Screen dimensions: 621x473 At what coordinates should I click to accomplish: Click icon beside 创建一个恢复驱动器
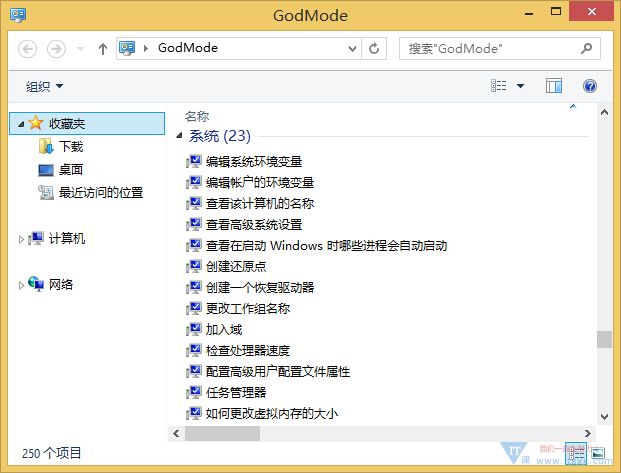194,287
